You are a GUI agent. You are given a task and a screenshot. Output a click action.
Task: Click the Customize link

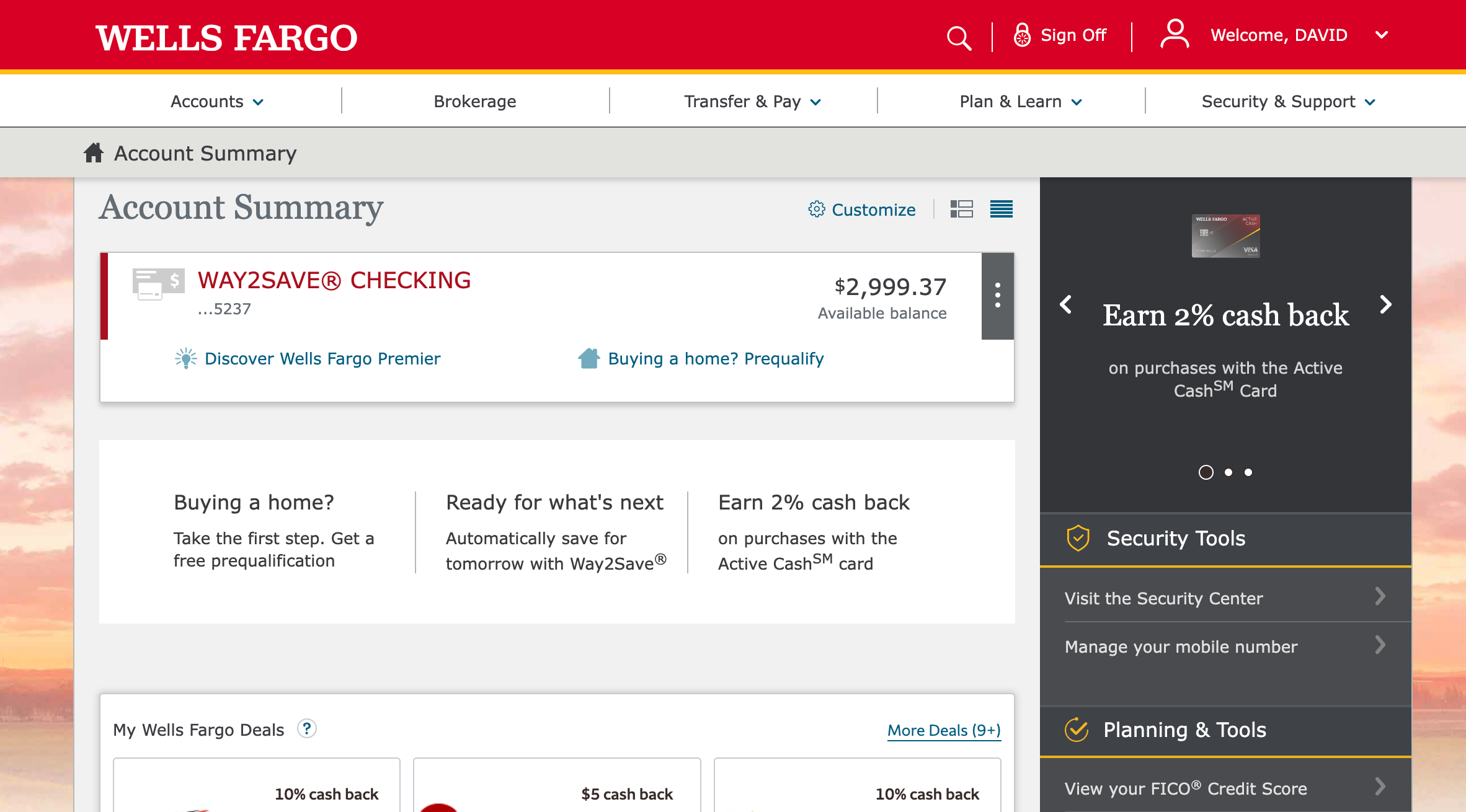(x=873, y=210)
